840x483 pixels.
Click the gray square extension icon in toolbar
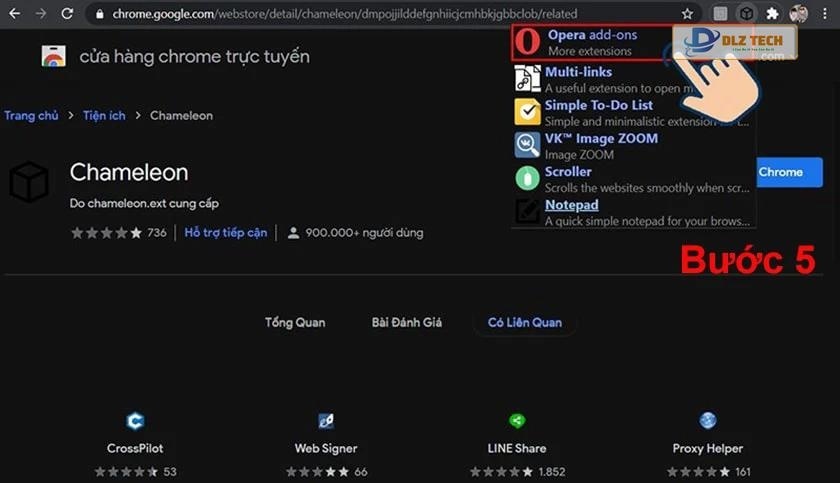[x=721, y=14]
